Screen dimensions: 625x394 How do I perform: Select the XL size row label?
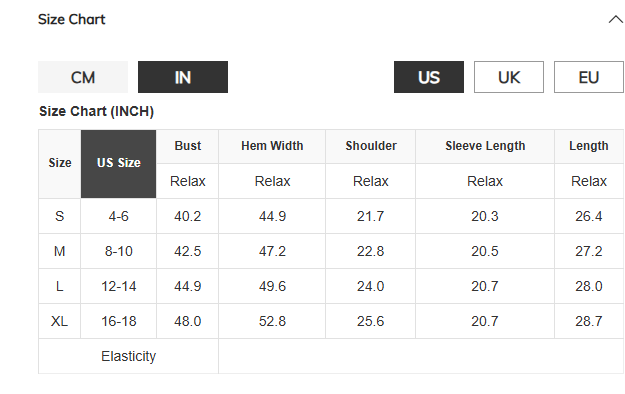pos(59,321)
